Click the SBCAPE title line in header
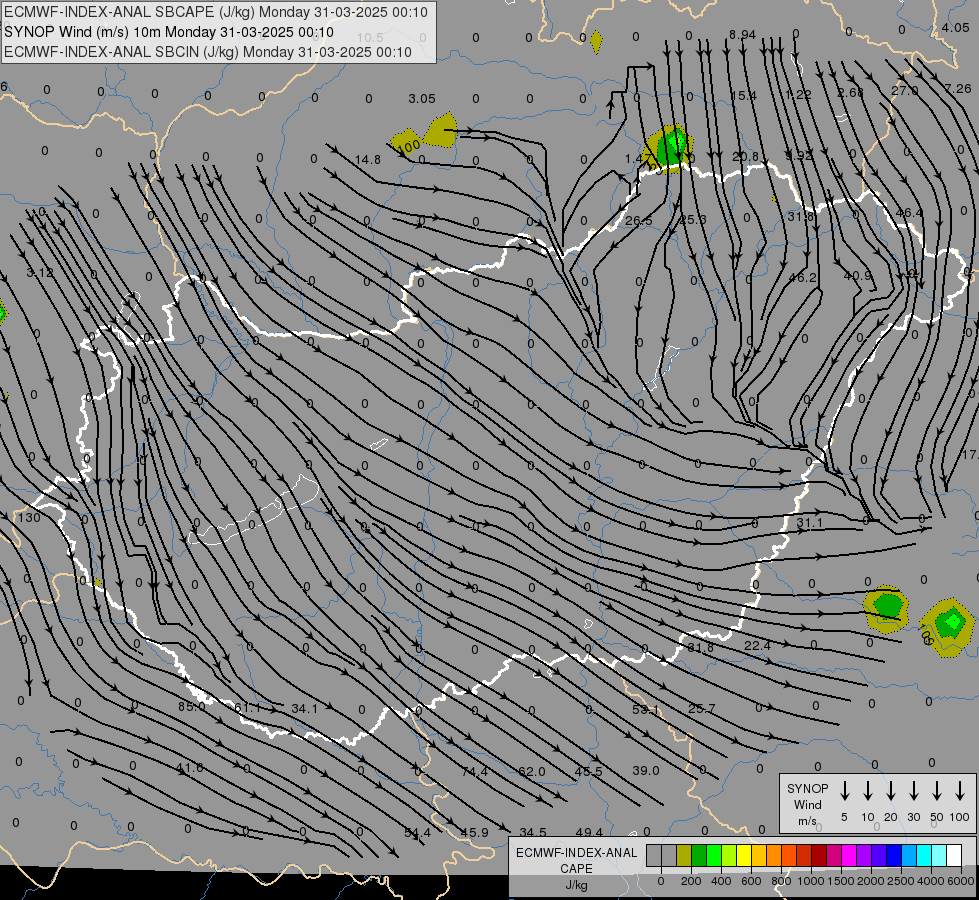The height and width of the screenshot is (900, 979). coord(216,12)
